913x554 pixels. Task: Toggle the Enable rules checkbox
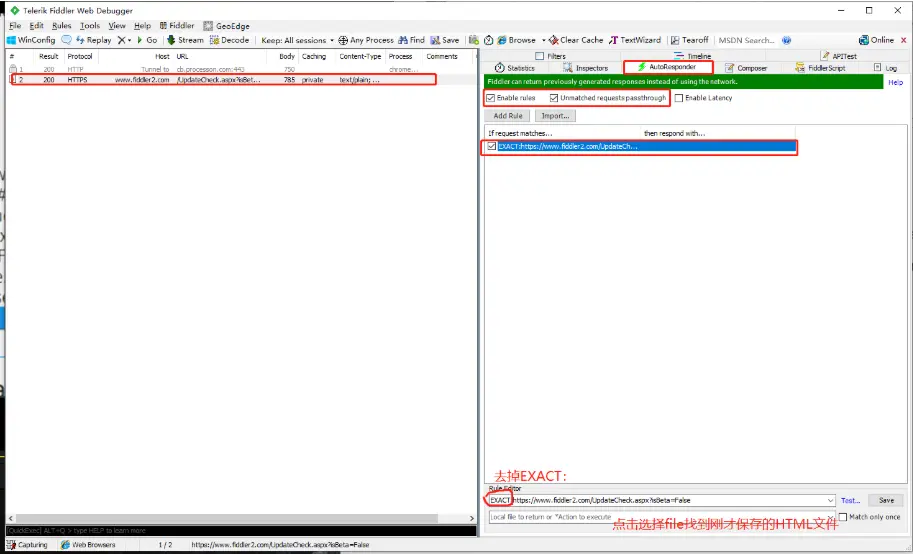(x=490, y=98)
